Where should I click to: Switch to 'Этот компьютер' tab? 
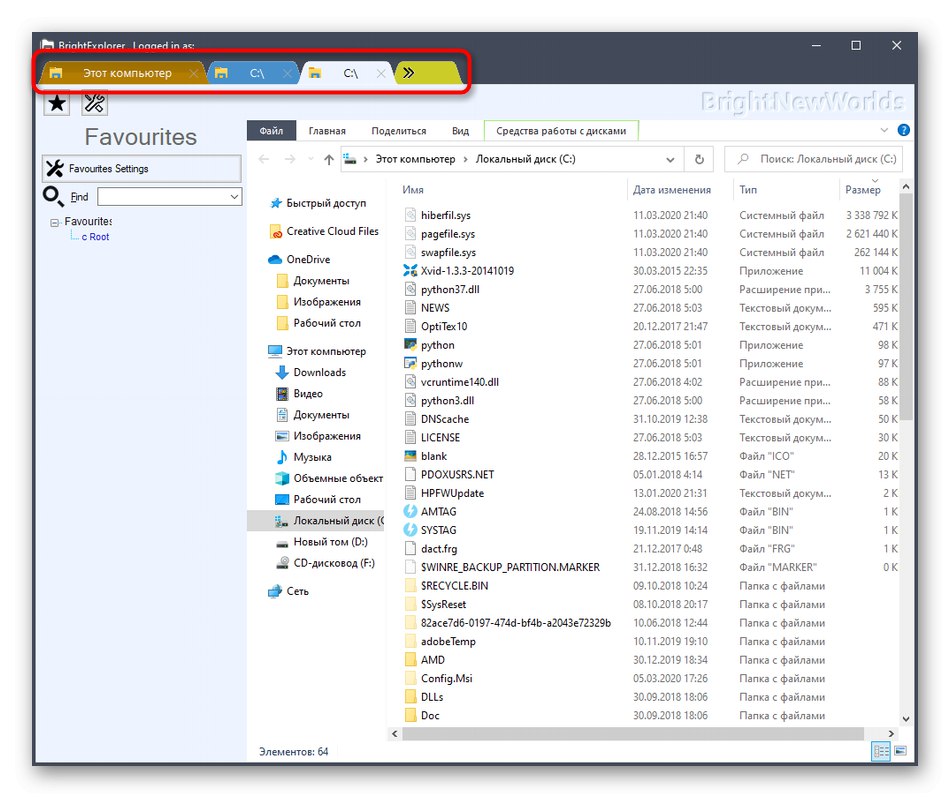[123, 73]
